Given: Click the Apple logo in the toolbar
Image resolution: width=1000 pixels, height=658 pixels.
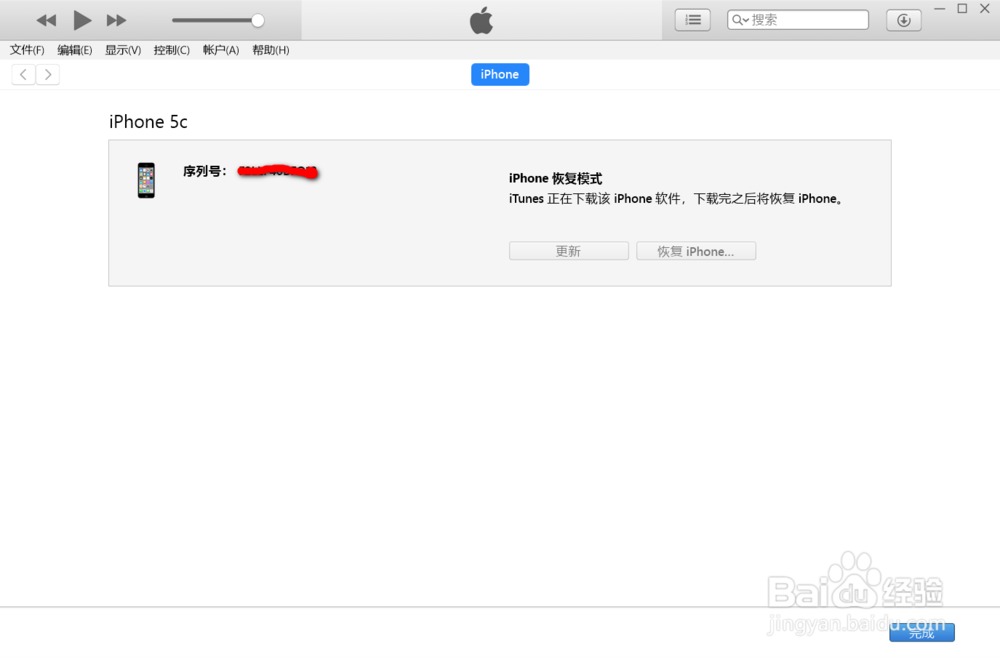Looking at the screenshot, I should pos(481,19).
